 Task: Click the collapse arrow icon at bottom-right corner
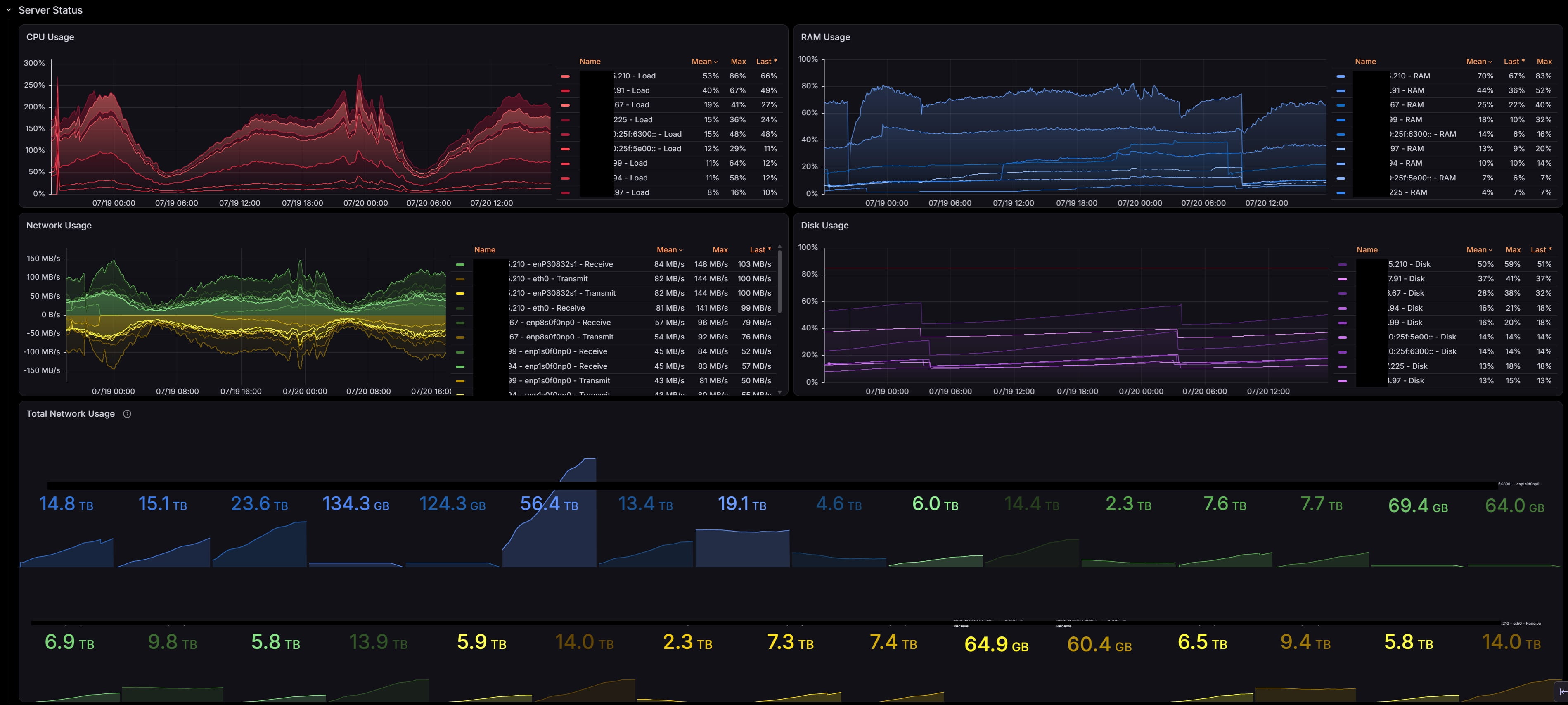(1562, 691)
